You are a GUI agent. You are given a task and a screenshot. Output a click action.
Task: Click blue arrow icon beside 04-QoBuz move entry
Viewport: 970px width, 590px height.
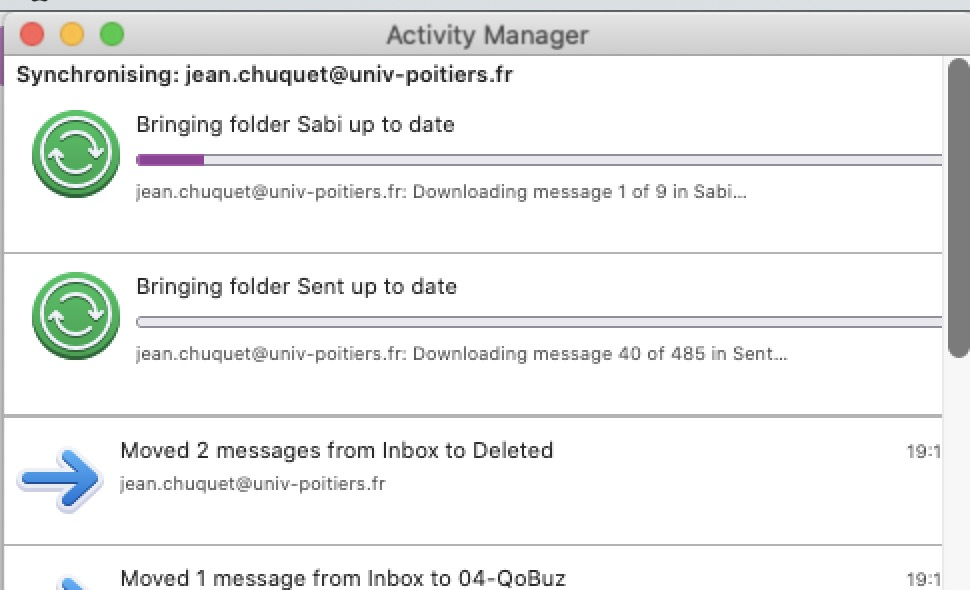pyautogui.click(x=62, y=582)
